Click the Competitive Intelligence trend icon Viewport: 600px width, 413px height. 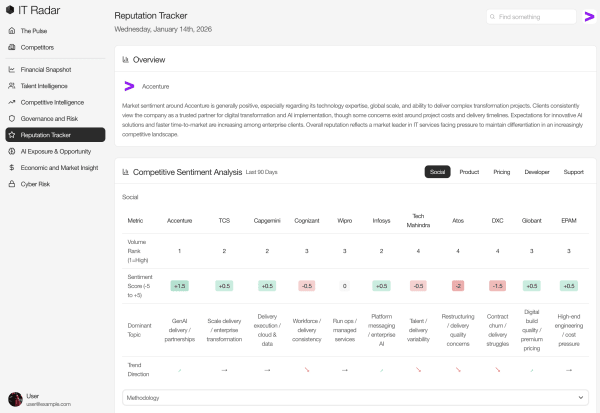click(12, 102)
